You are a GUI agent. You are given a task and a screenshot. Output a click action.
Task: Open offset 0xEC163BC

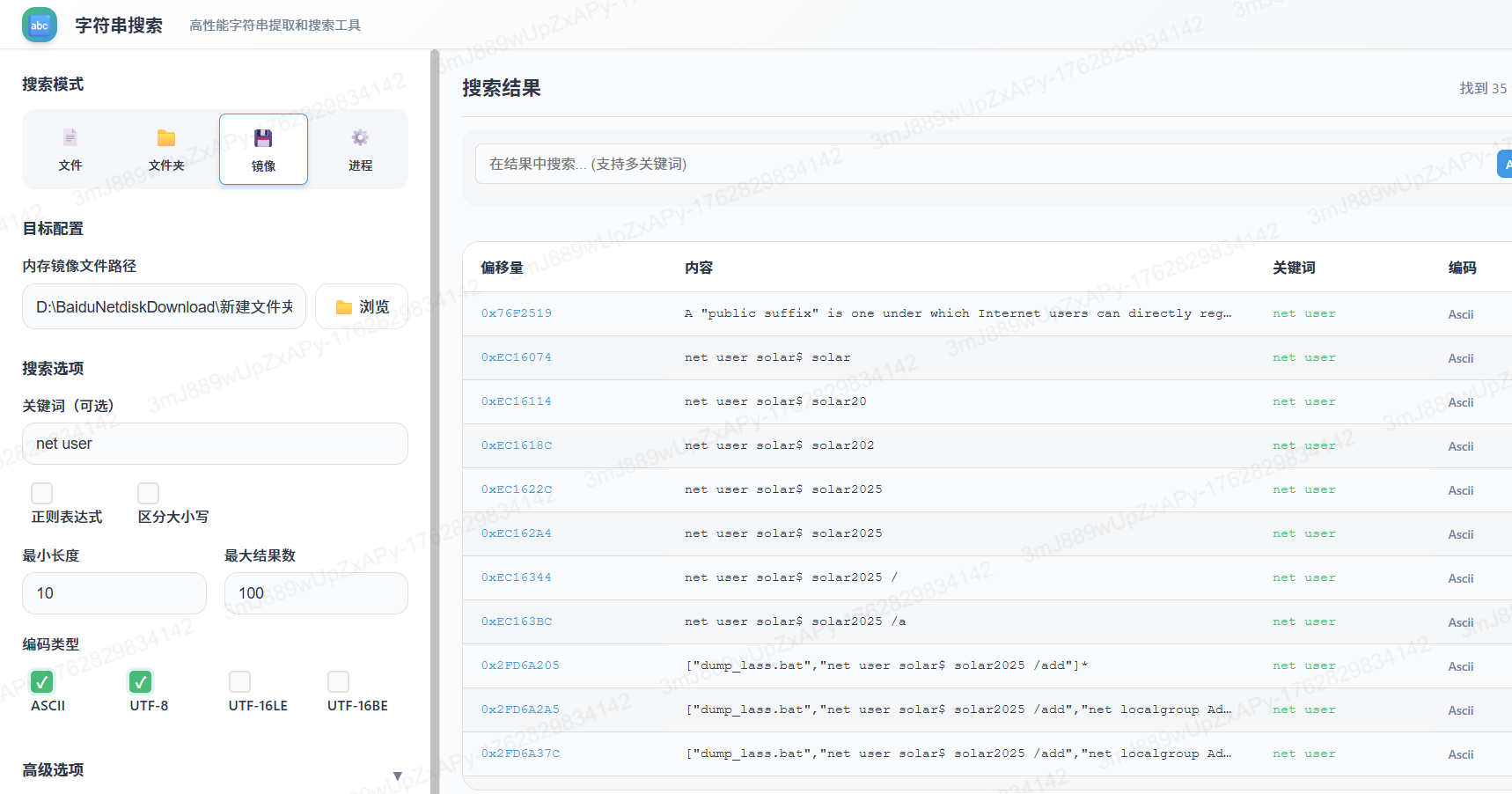[x=517, y=621]
